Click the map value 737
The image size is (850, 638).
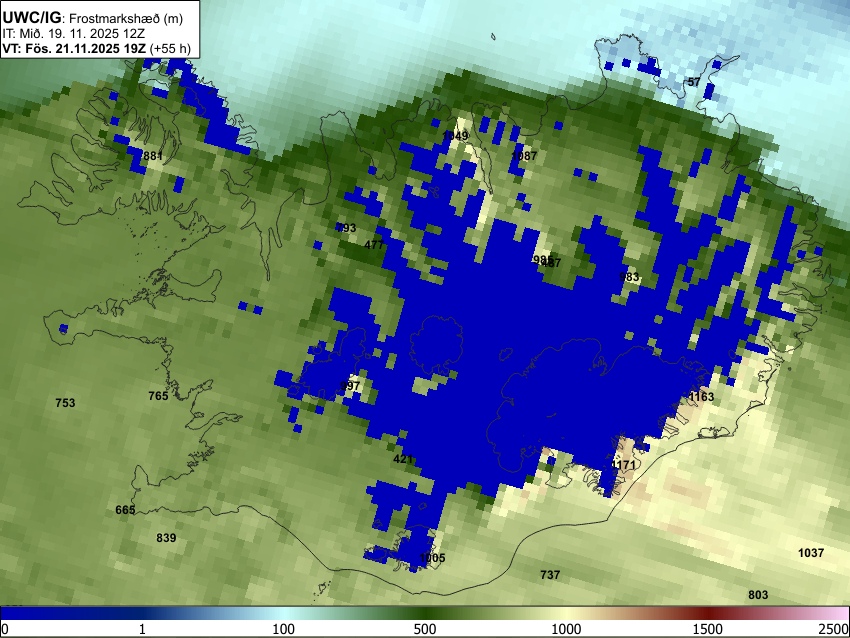click(550, 575)
